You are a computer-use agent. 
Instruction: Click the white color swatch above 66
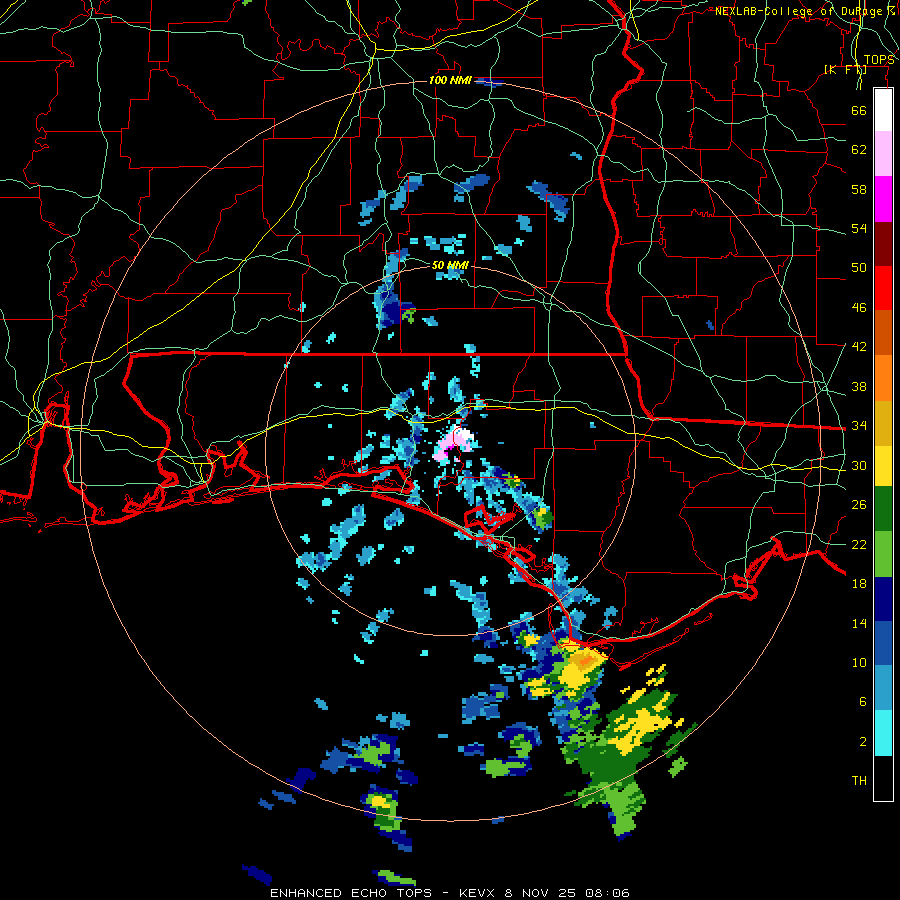click(x=883, y=110)
